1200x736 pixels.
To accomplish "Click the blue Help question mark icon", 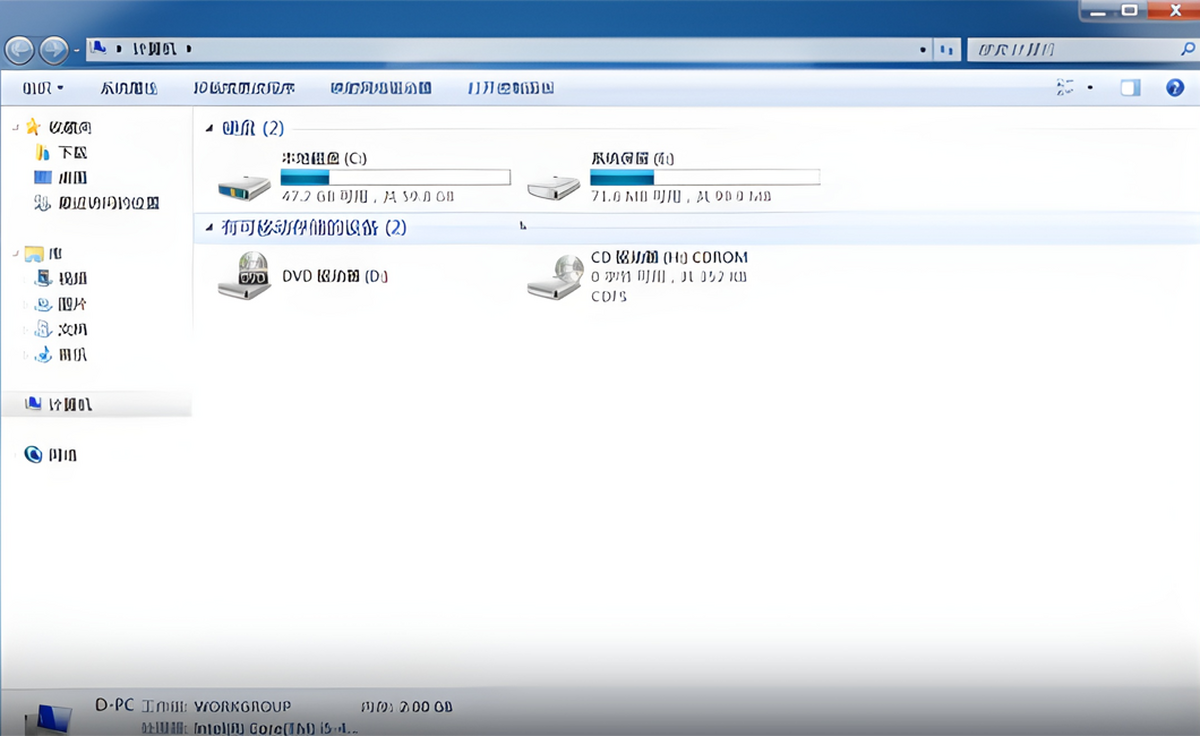I will click(x=1175, y=88).
